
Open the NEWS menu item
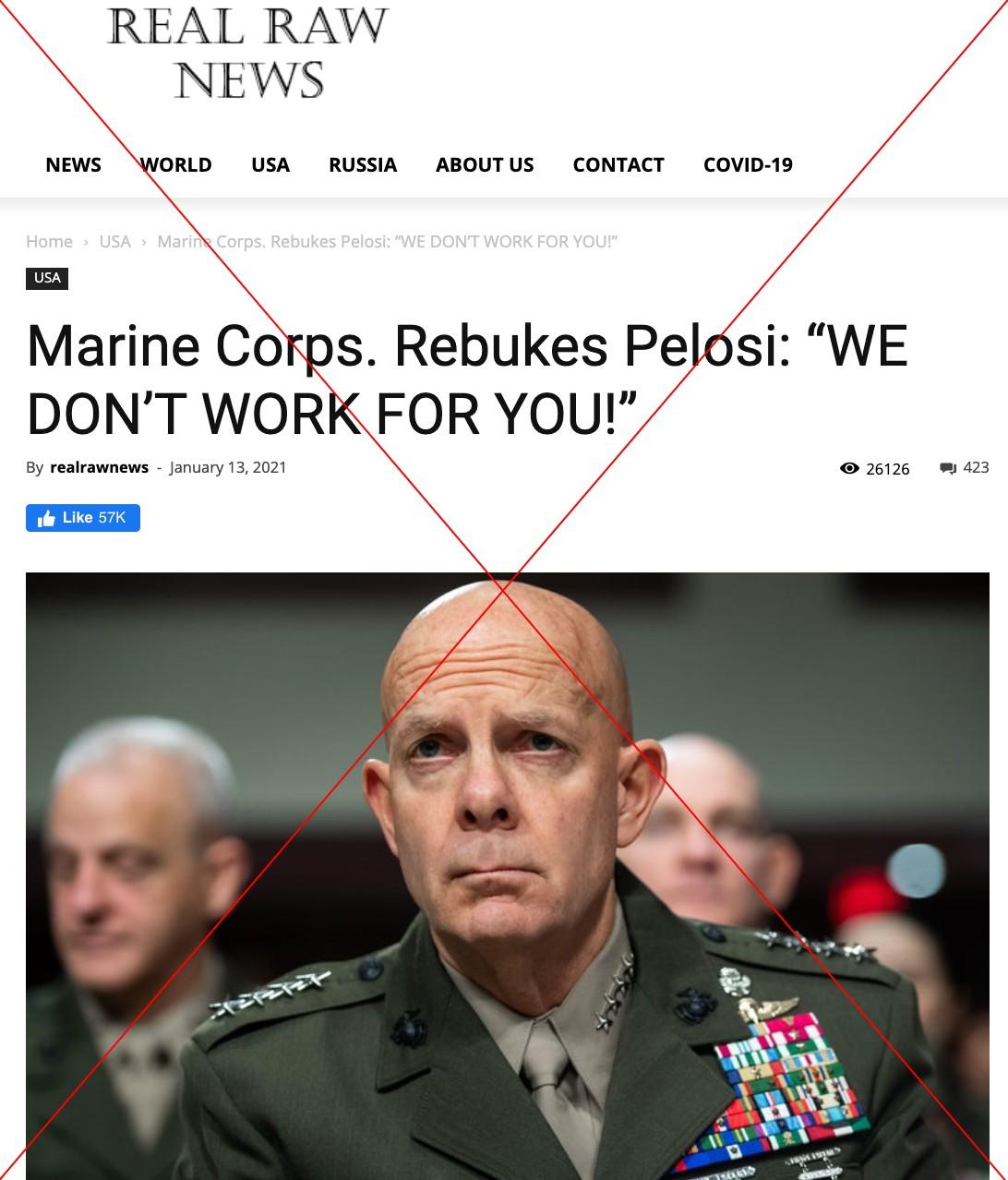point(73,165)
